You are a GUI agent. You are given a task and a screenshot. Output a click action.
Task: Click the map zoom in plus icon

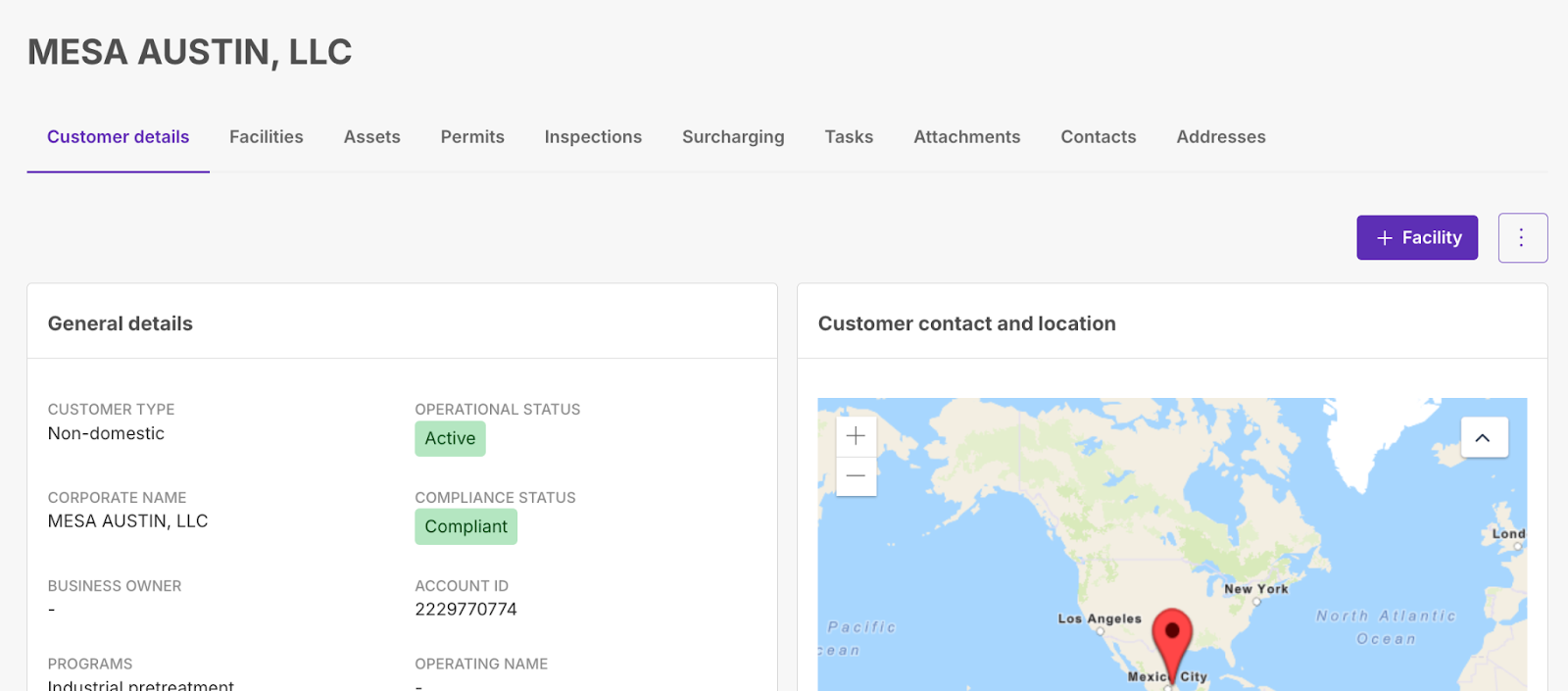point(856,436)
